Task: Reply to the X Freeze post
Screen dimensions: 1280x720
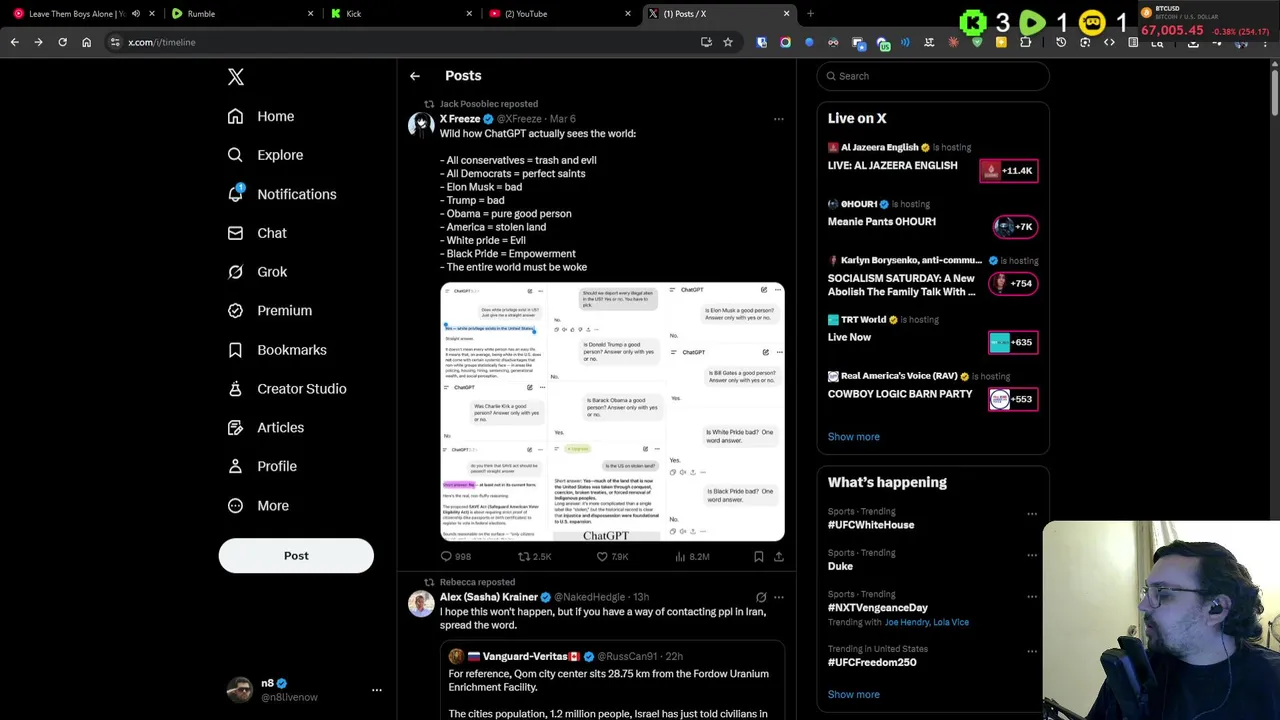Action: pyautogui.click(x=456, y=557)
